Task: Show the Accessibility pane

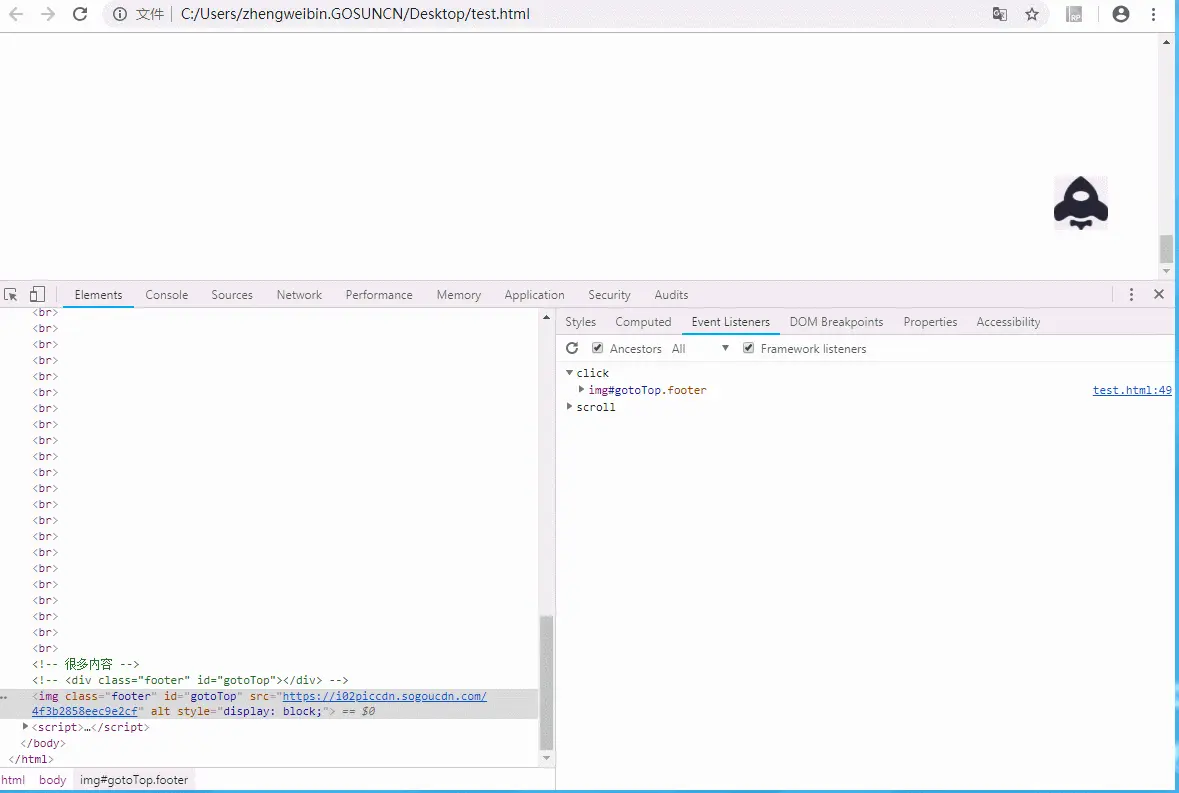Action: [1008, 322]
